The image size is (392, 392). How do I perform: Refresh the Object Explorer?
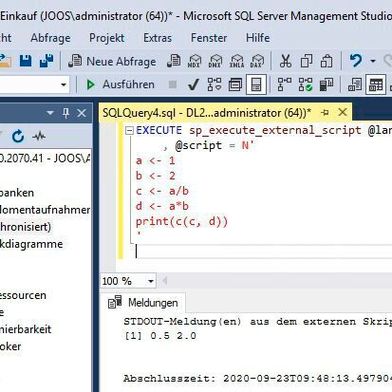tap(18, 136)
